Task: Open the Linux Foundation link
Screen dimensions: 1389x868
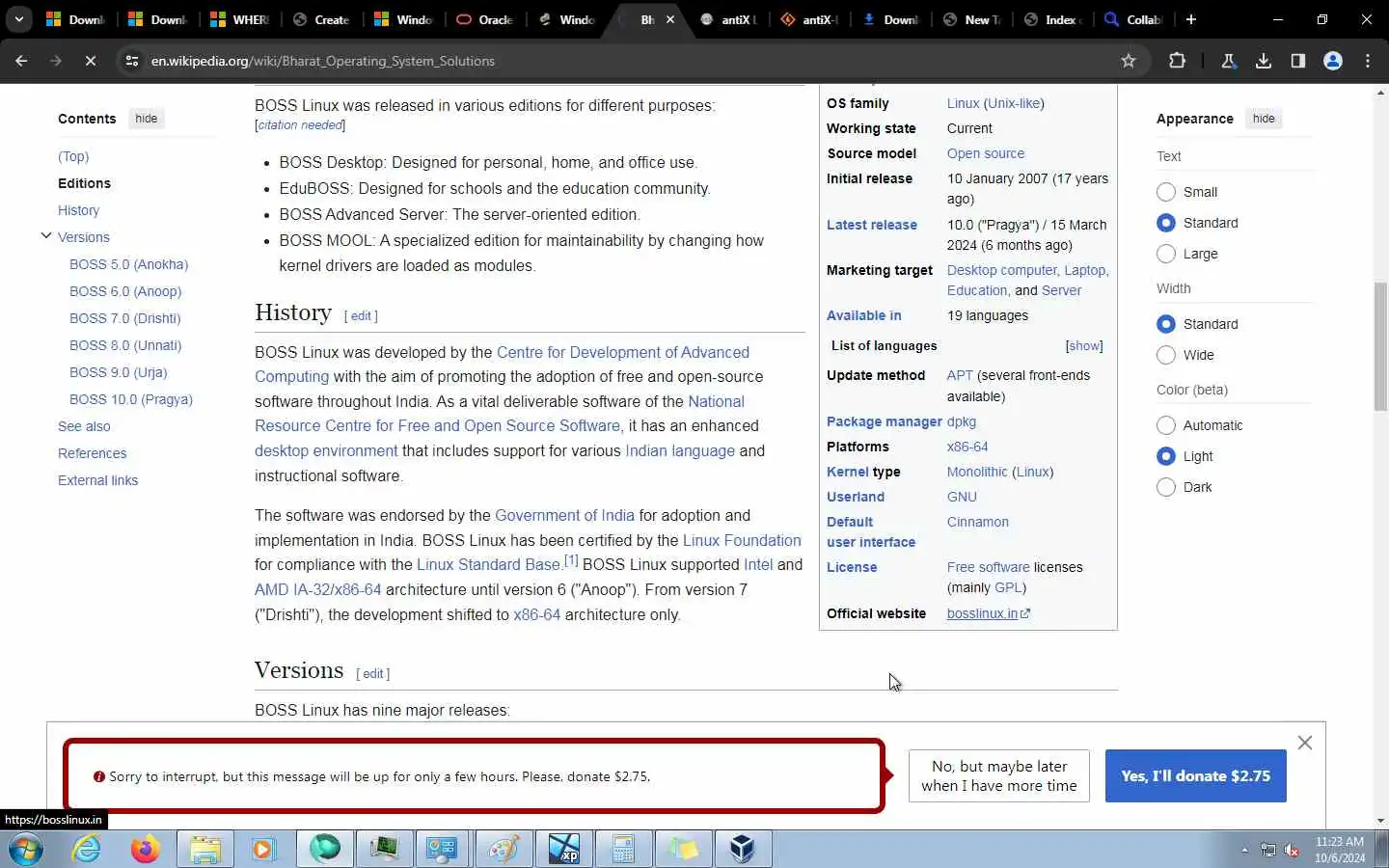Action: (x=742, y=540)
